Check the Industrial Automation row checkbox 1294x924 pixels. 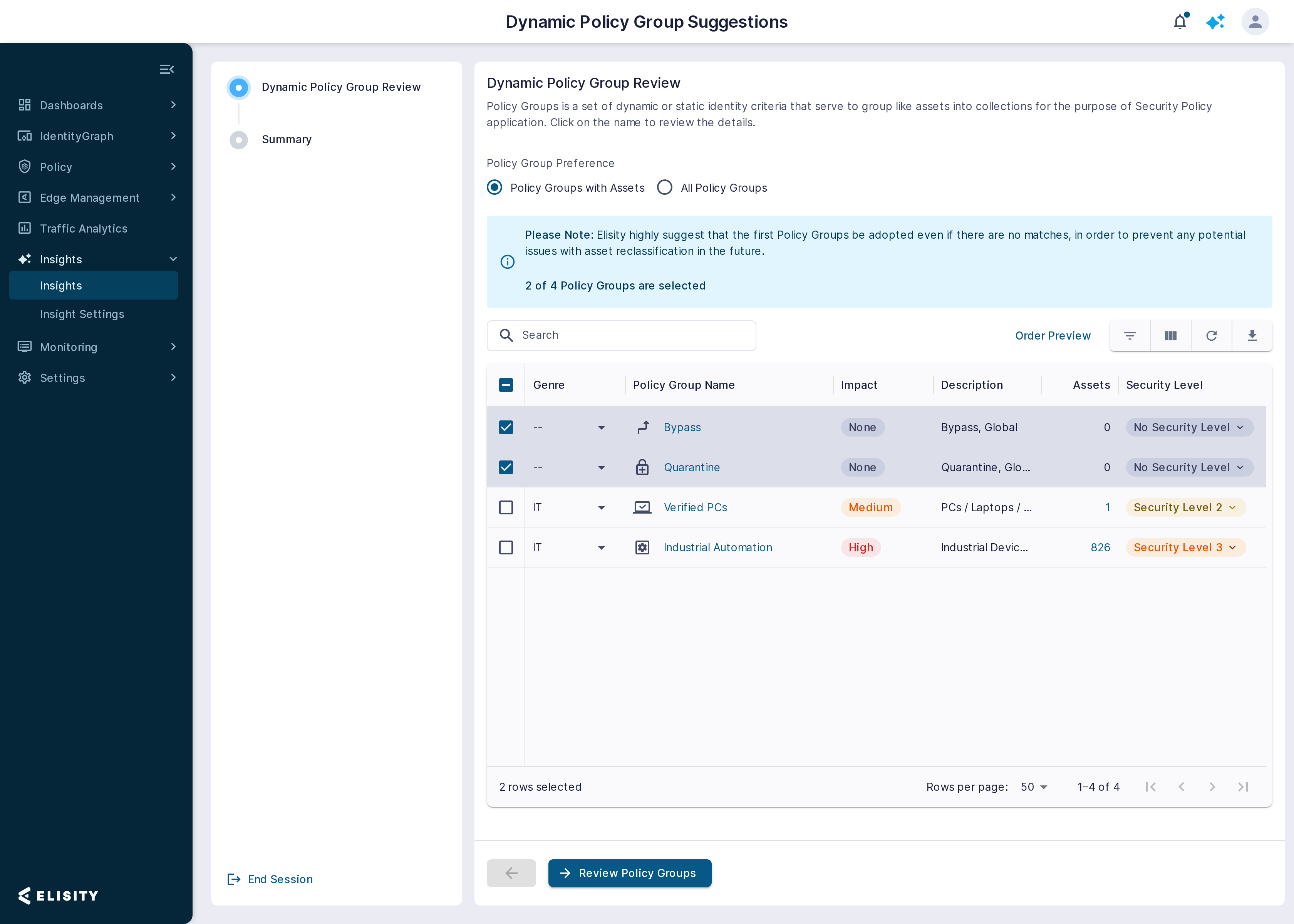pos(506,547)
